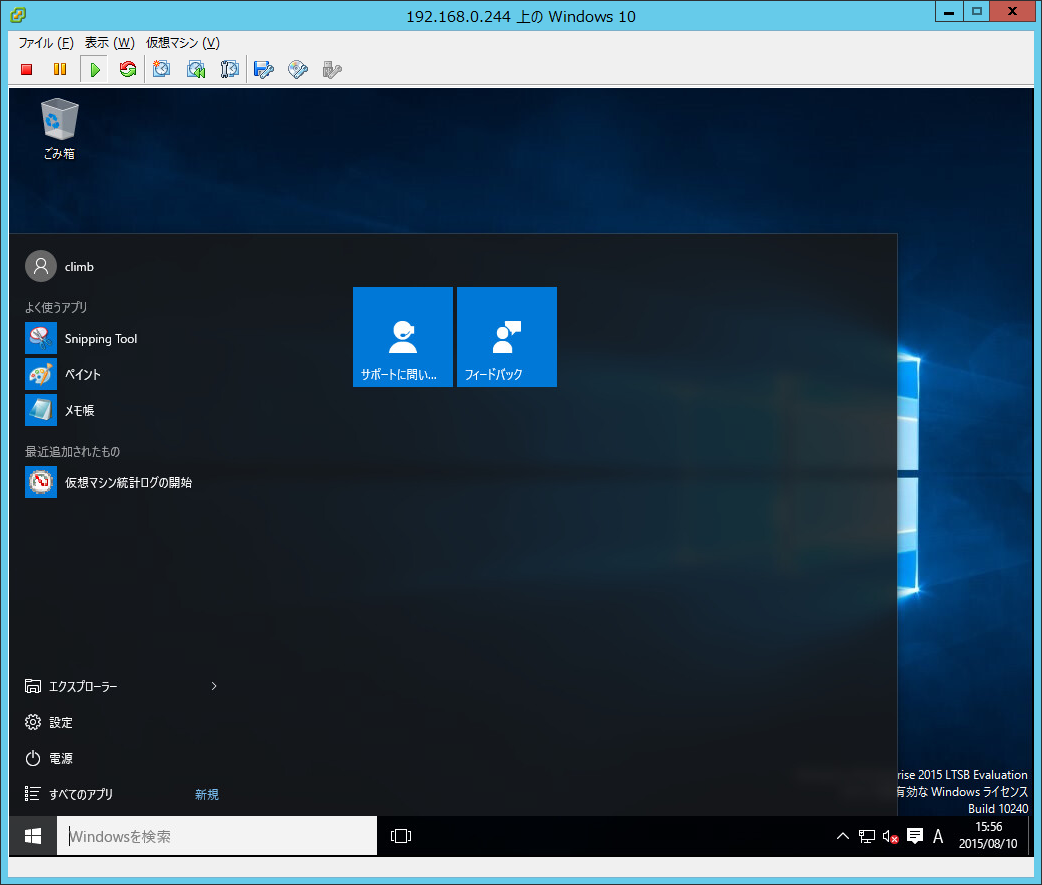Open the Task View taskbar button
This screenshot has width=1042, height=885.
pos(401,836)
